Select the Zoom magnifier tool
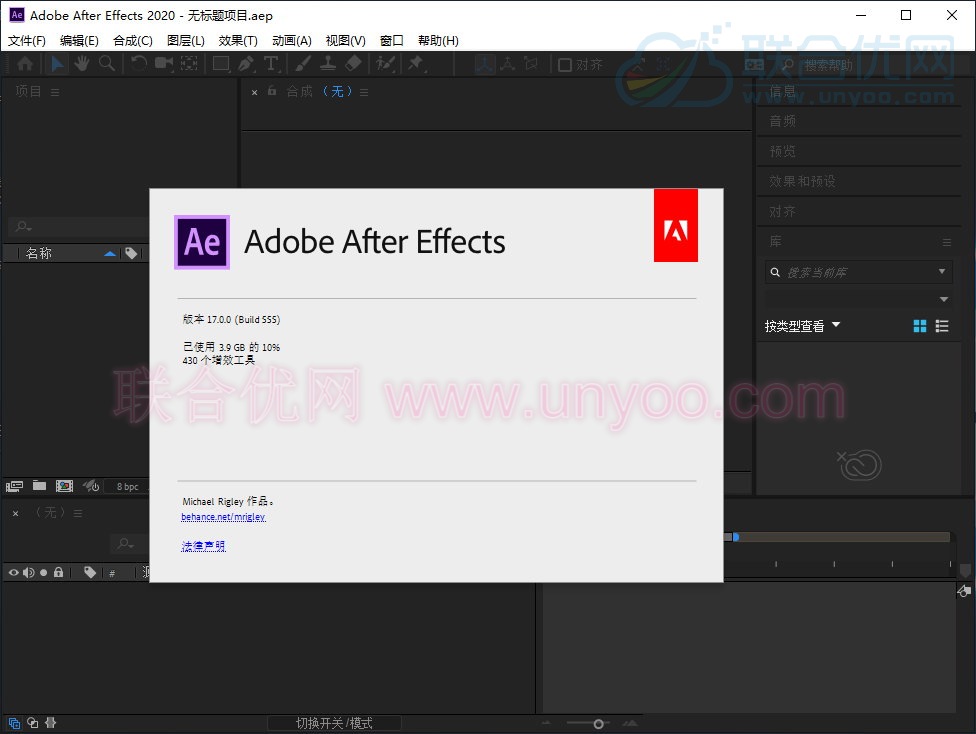The width and height of the screenshot is (976, 734). tap(107, 64)
